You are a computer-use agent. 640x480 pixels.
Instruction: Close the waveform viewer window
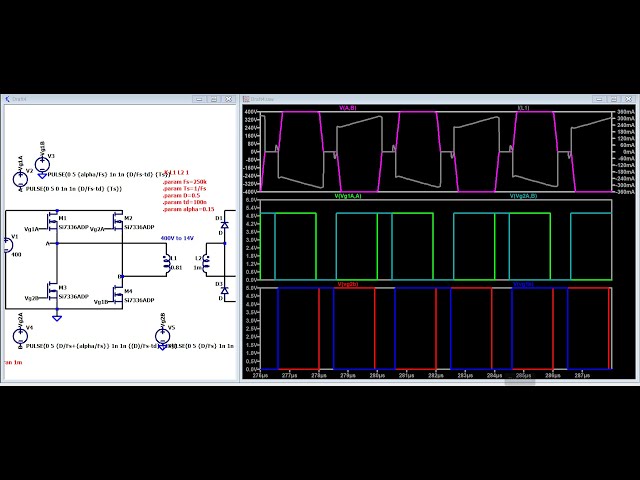[629, 99]
